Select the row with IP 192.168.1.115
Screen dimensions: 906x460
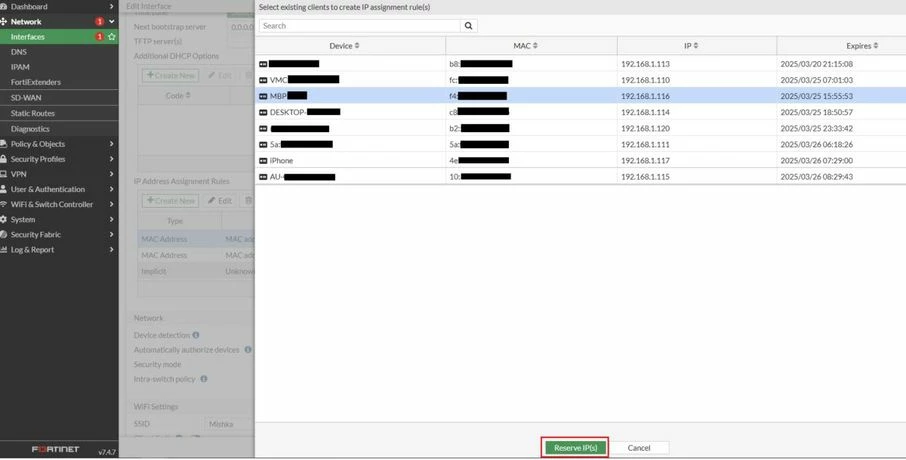click(x=581, y=177)
